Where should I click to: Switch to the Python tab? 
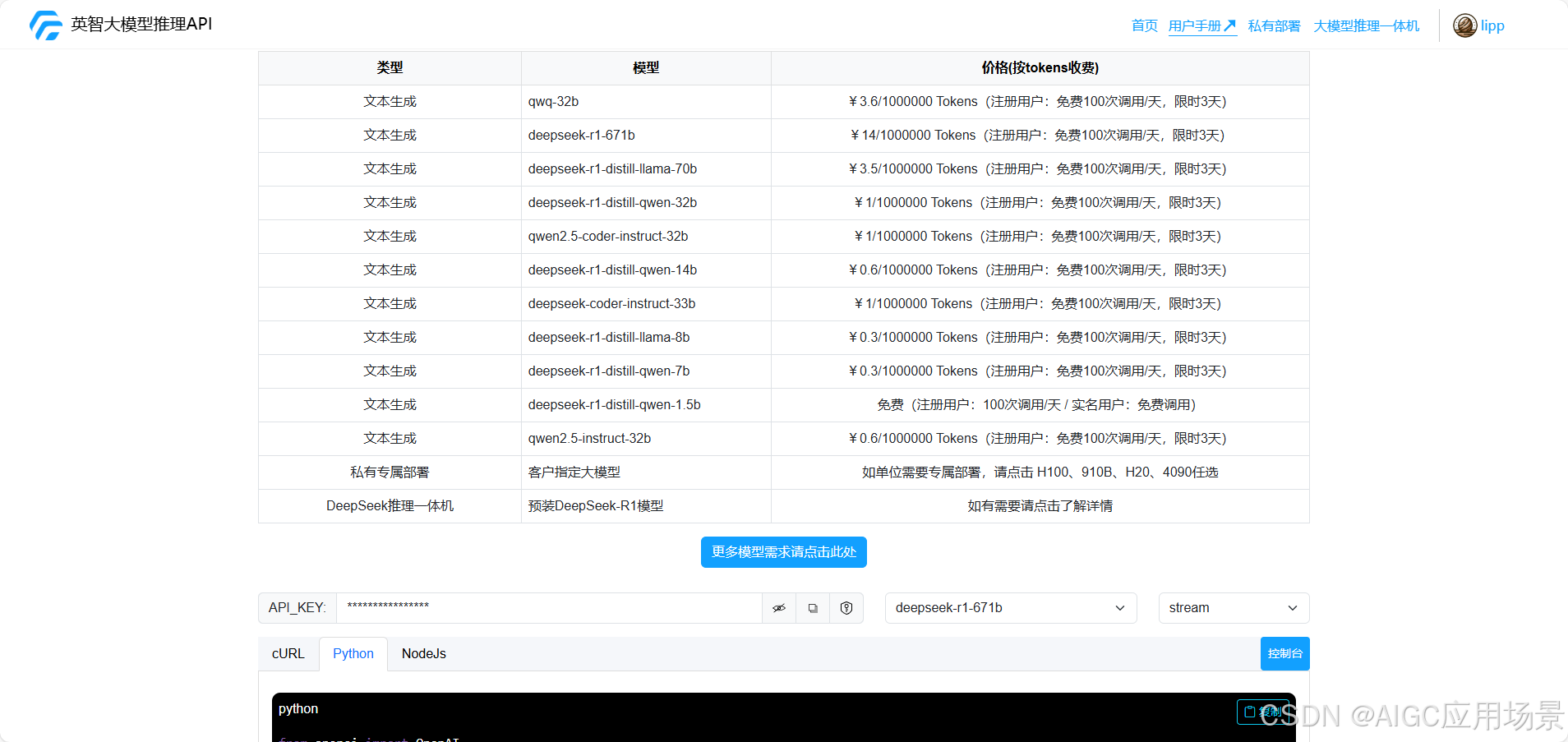[x=353, y=654]
